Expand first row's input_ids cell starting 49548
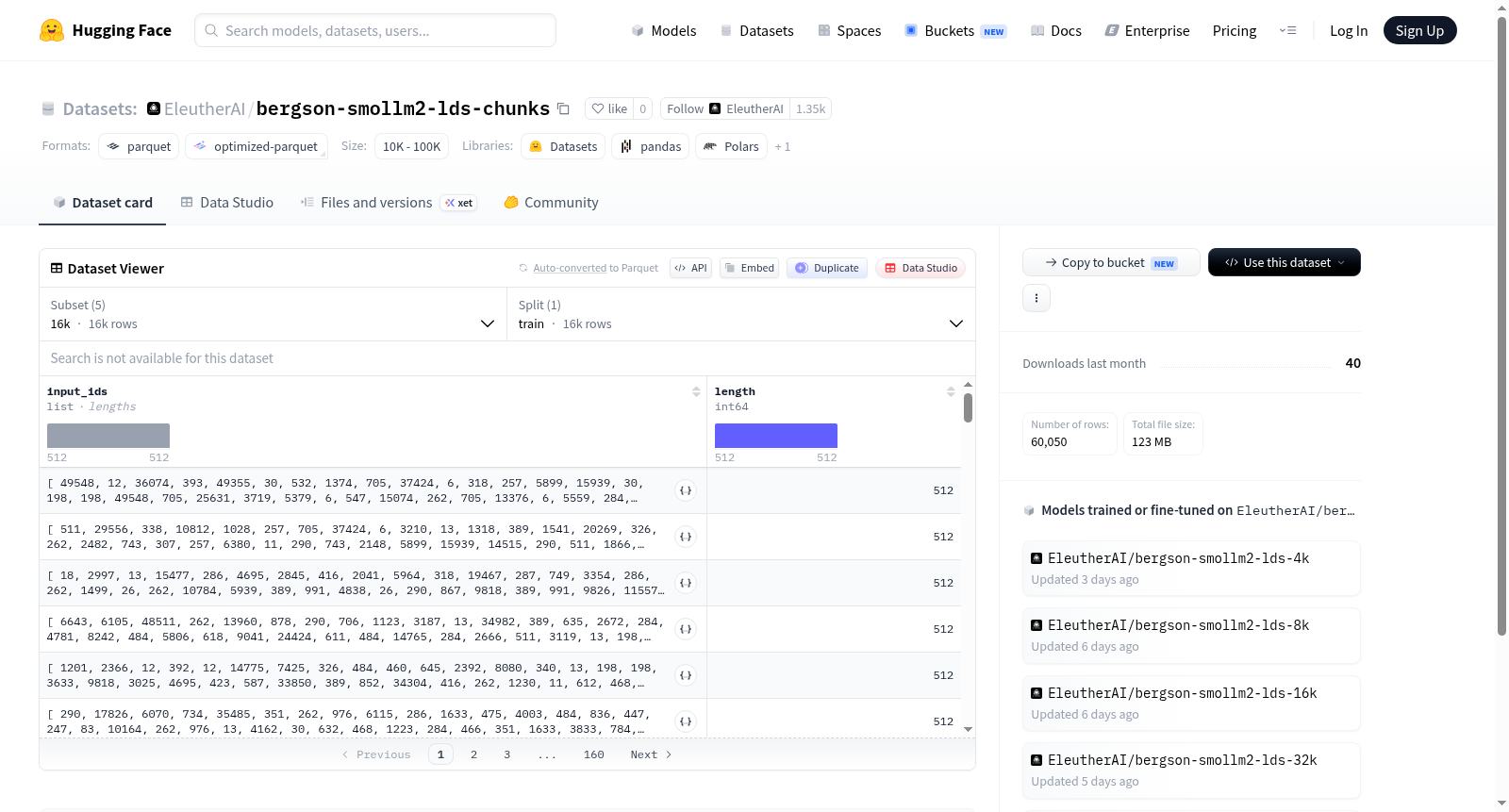The width and height of the screenshot is (1509, 812). 686,490
